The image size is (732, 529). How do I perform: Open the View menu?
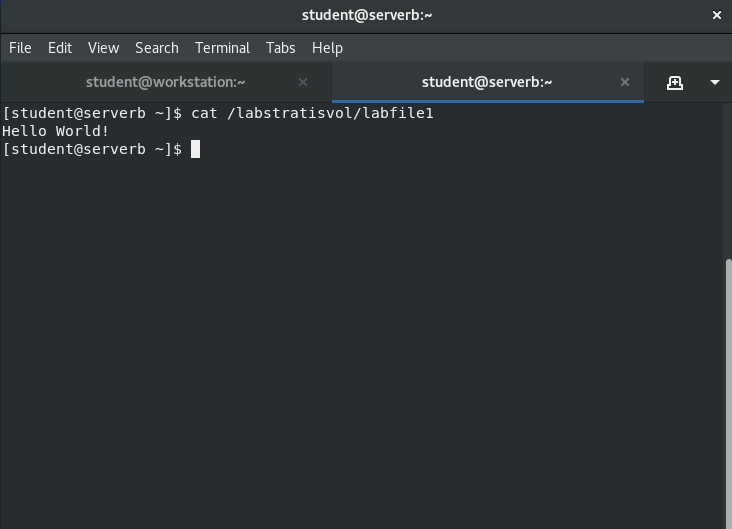click(x=103, y=48)
